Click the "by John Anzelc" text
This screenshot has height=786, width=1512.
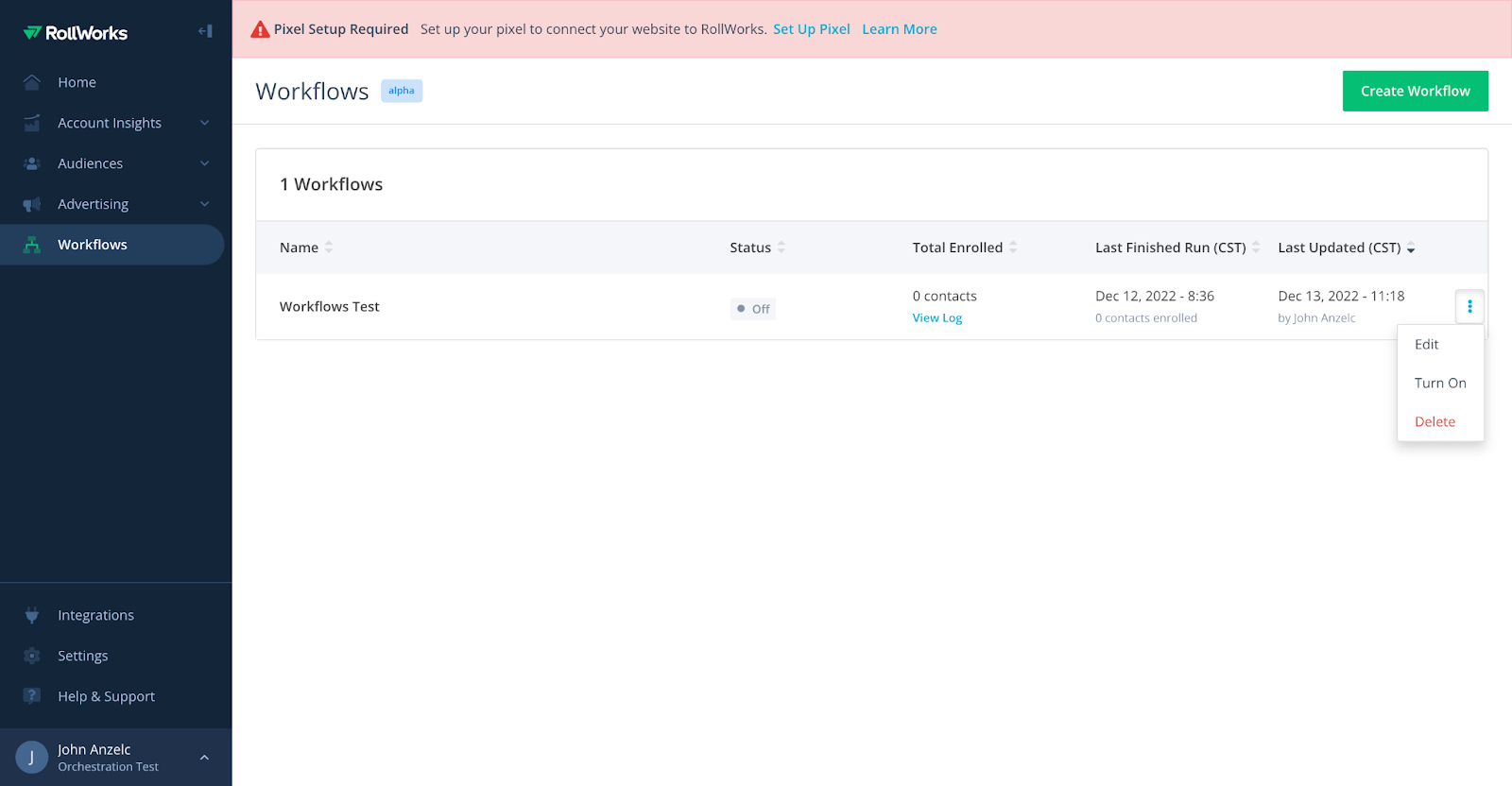point(1316,318)
